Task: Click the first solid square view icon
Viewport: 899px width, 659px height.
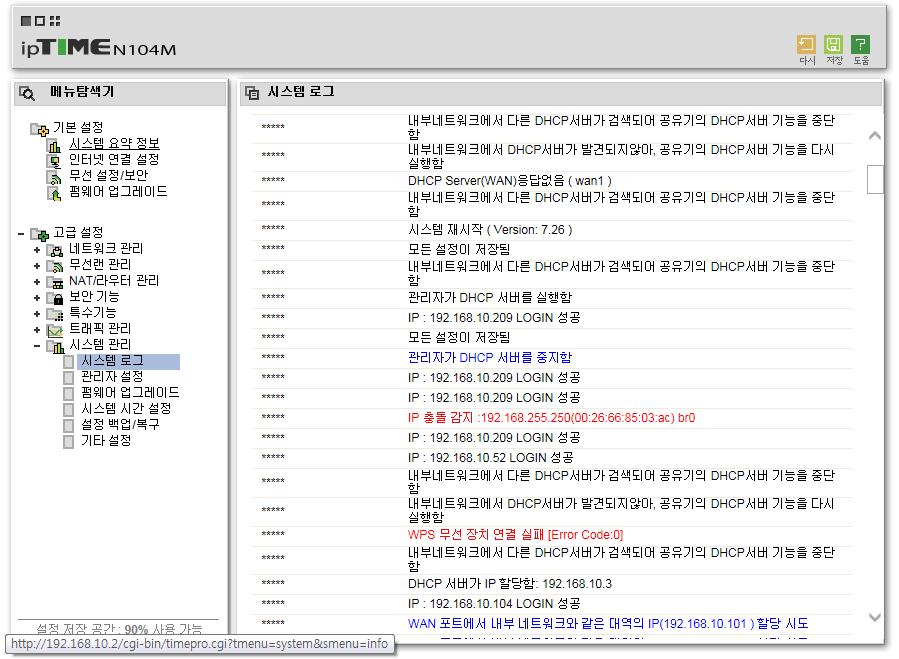Action: 26,21
